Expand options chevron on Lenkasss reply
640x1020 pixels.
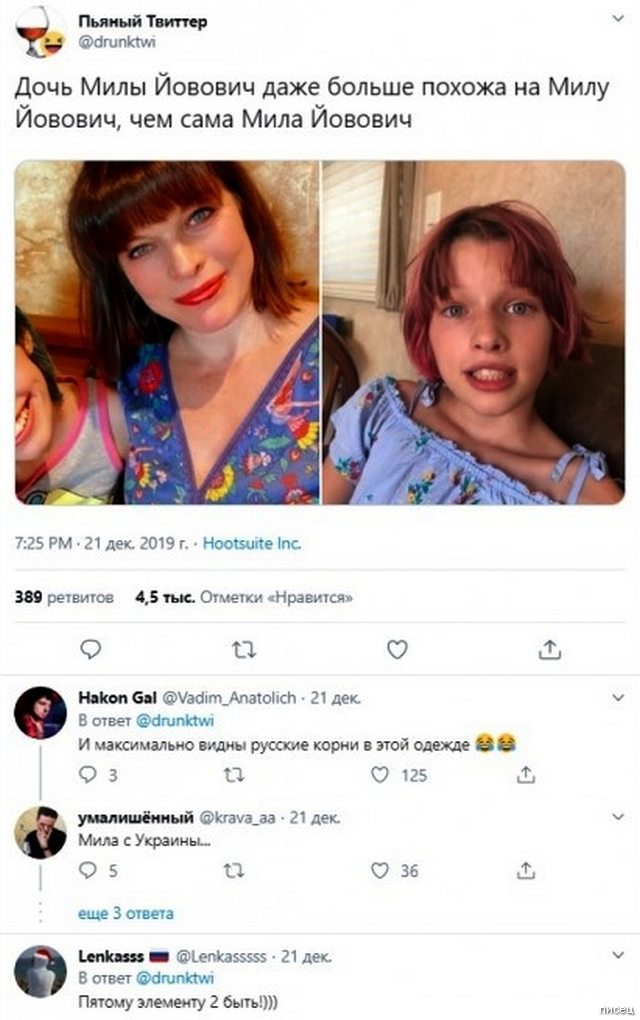(619, 955)
